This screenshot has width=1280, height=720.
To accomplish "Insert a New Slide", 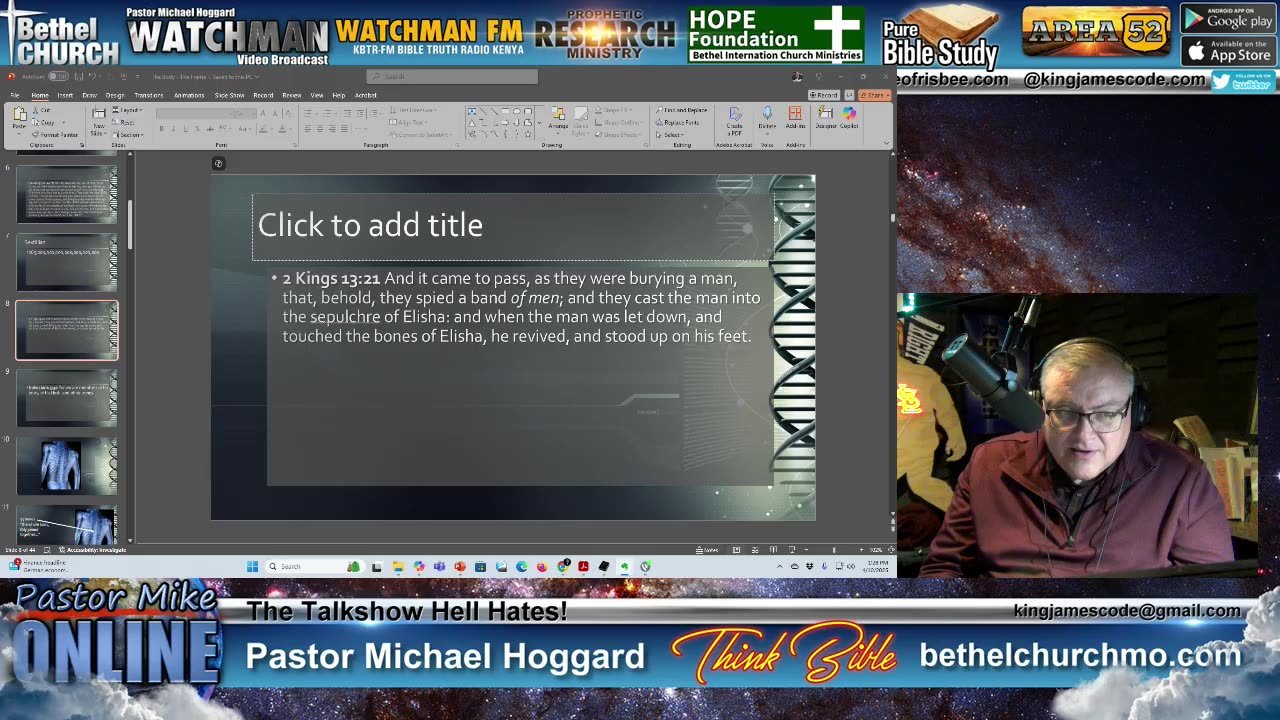I will [x=98, y=122].
